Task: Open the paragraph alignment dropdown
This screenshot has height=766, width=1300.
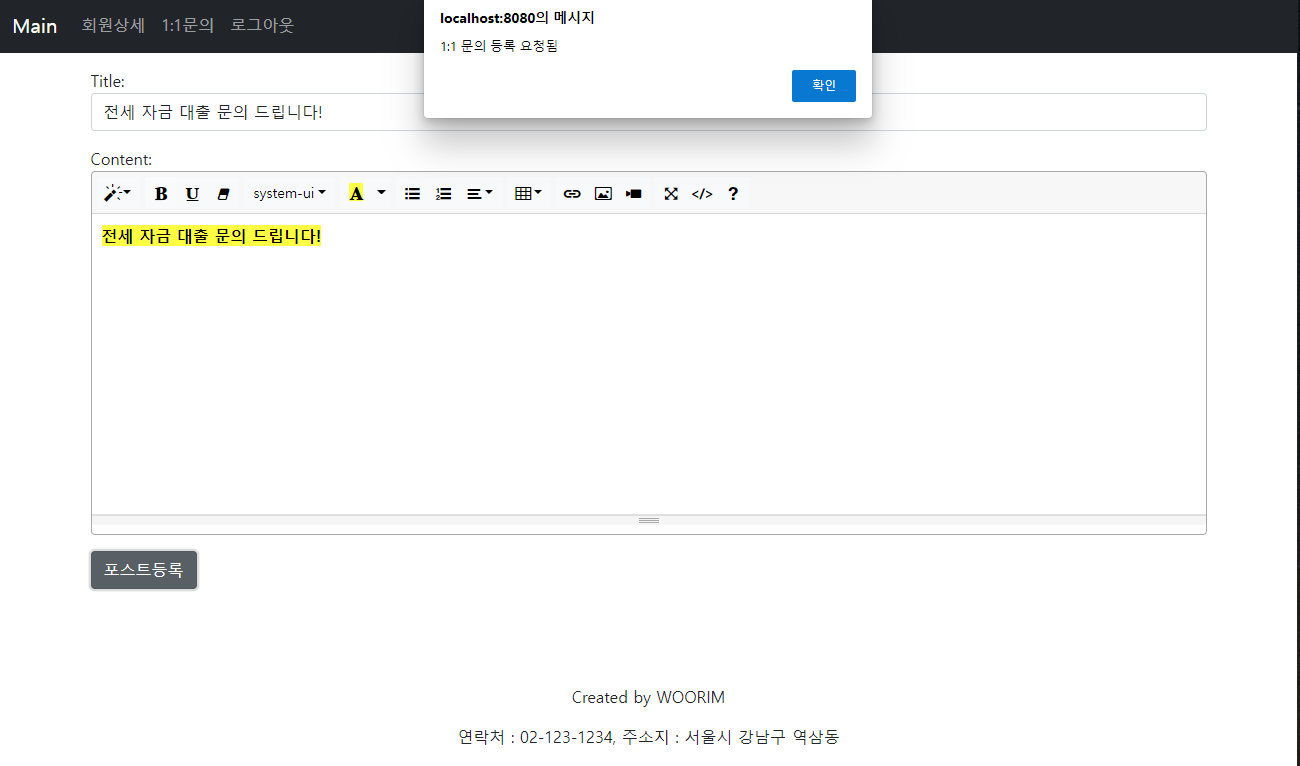Action: (480, 194)
